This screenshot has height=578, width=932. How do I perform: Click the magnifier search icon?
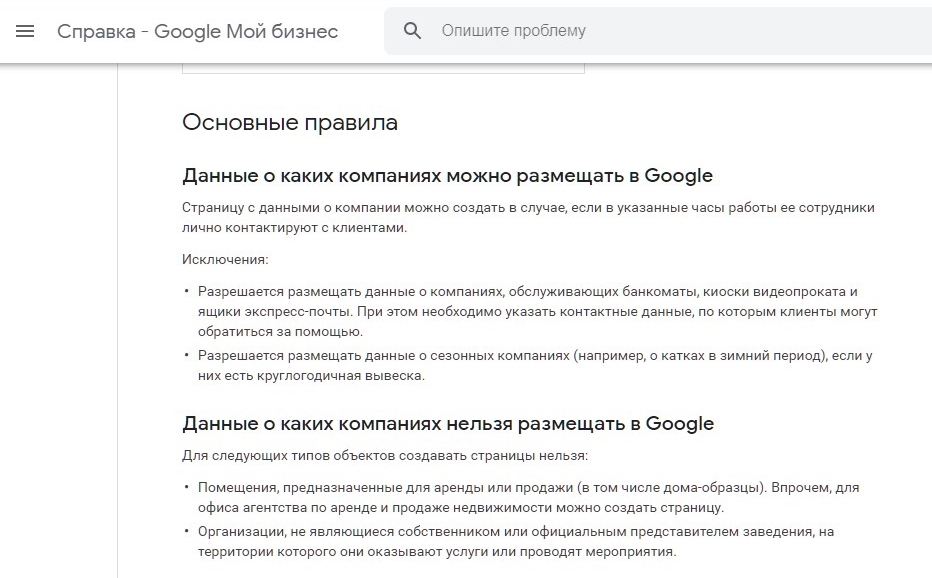[x=413, y=31]
